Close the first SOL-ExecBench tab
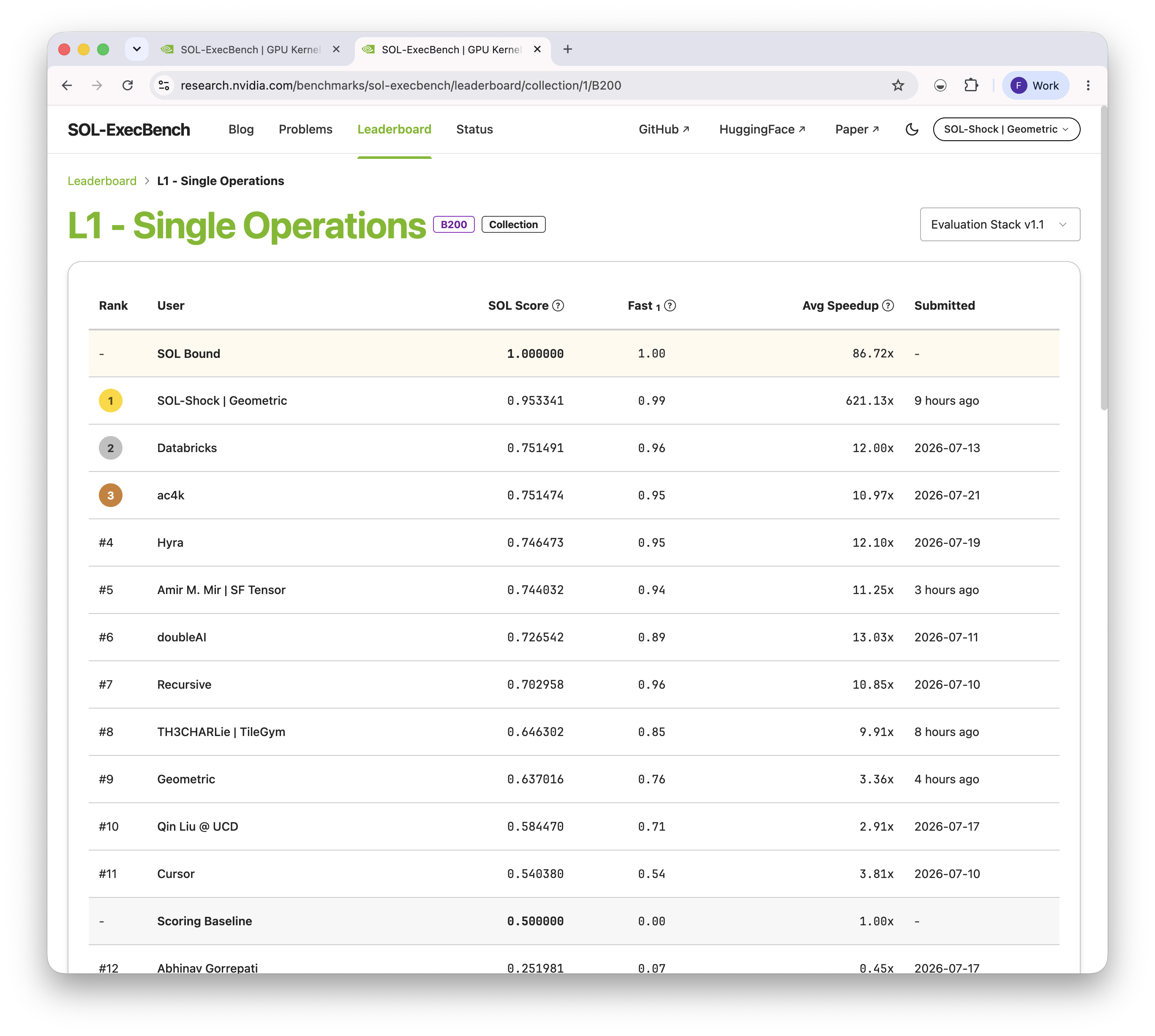Viewport: 1155px width, 1036px height. [336, 49]
